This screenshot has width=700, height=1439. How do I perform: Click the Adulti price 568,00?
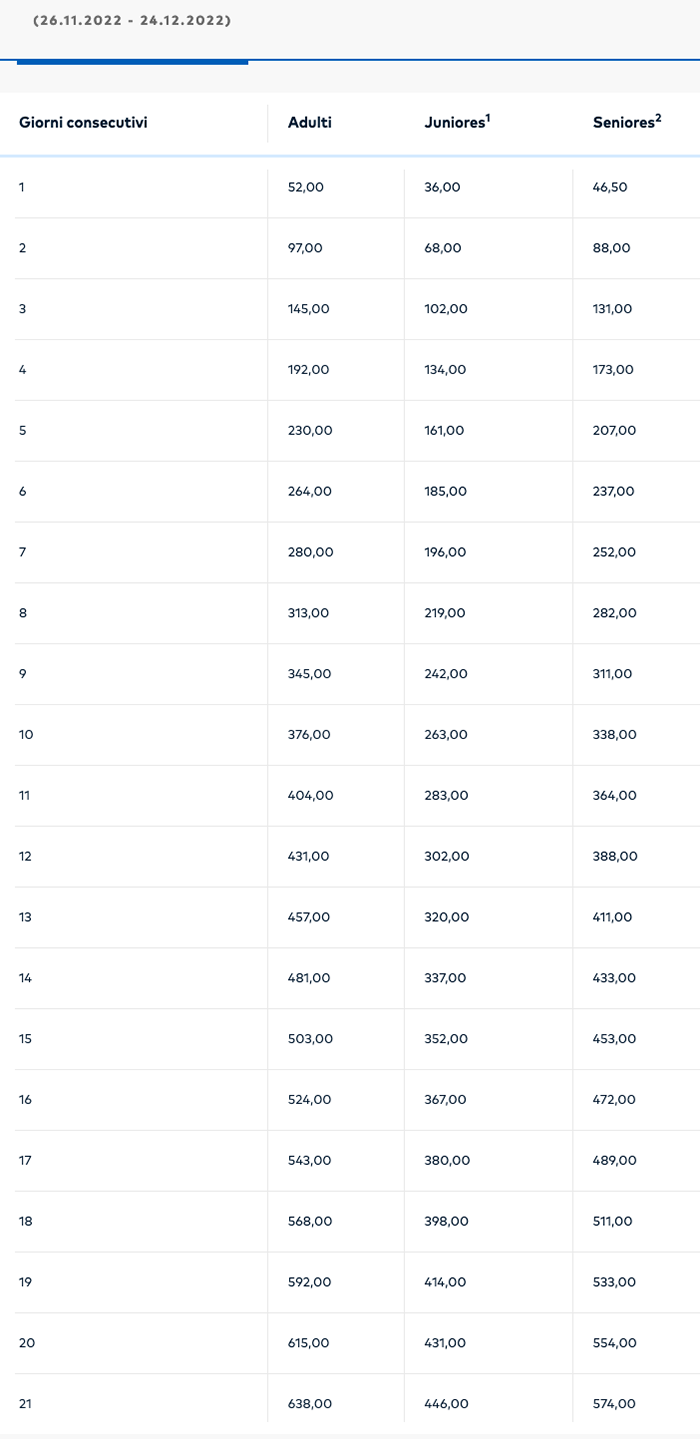click(x=309, y=1222)
